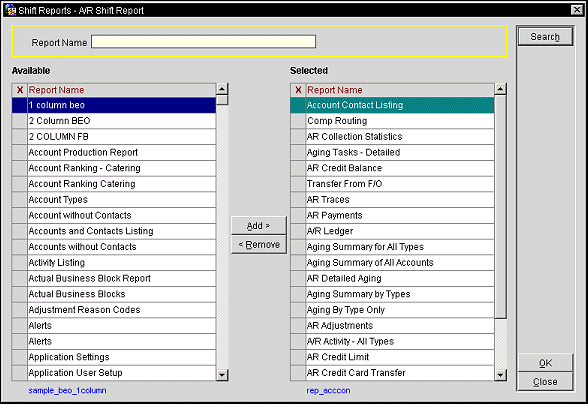588x404 pixels.
Task: Click the Available list scroll up arrow
Action: click(222, 89)
